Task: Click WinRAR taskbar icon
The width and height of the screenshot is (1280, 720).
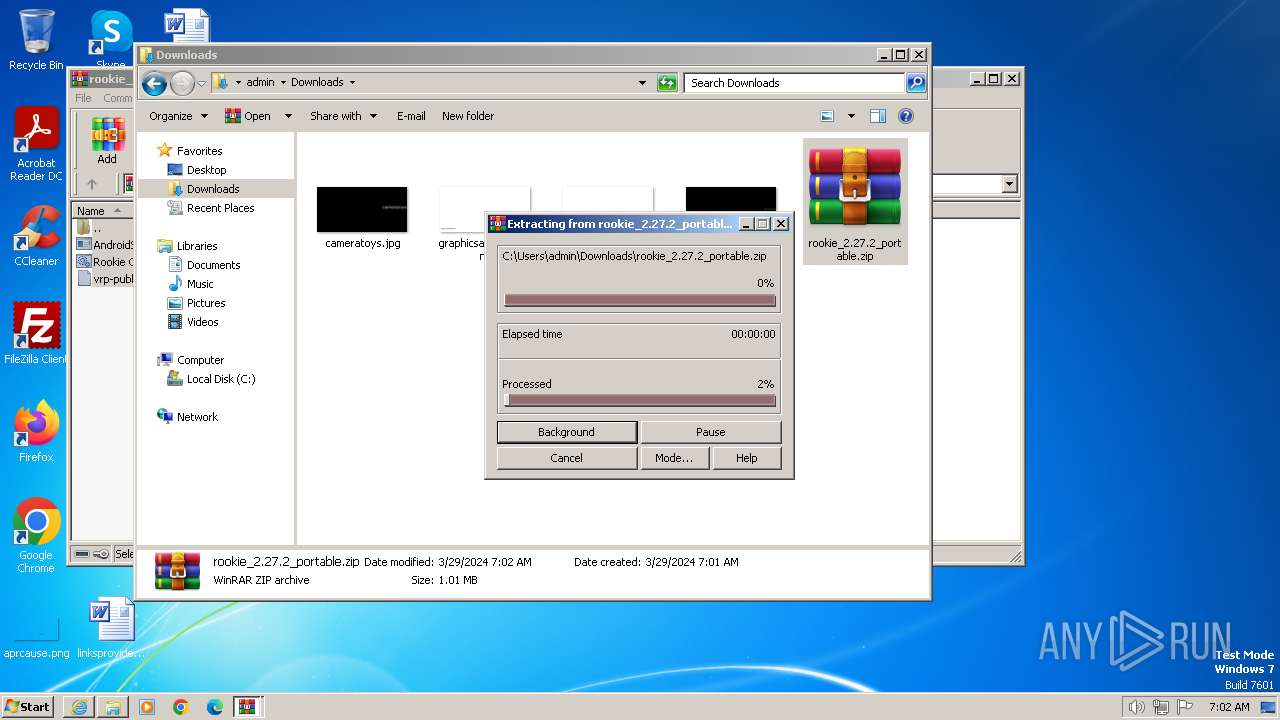Action: click(x=248, y=707)
